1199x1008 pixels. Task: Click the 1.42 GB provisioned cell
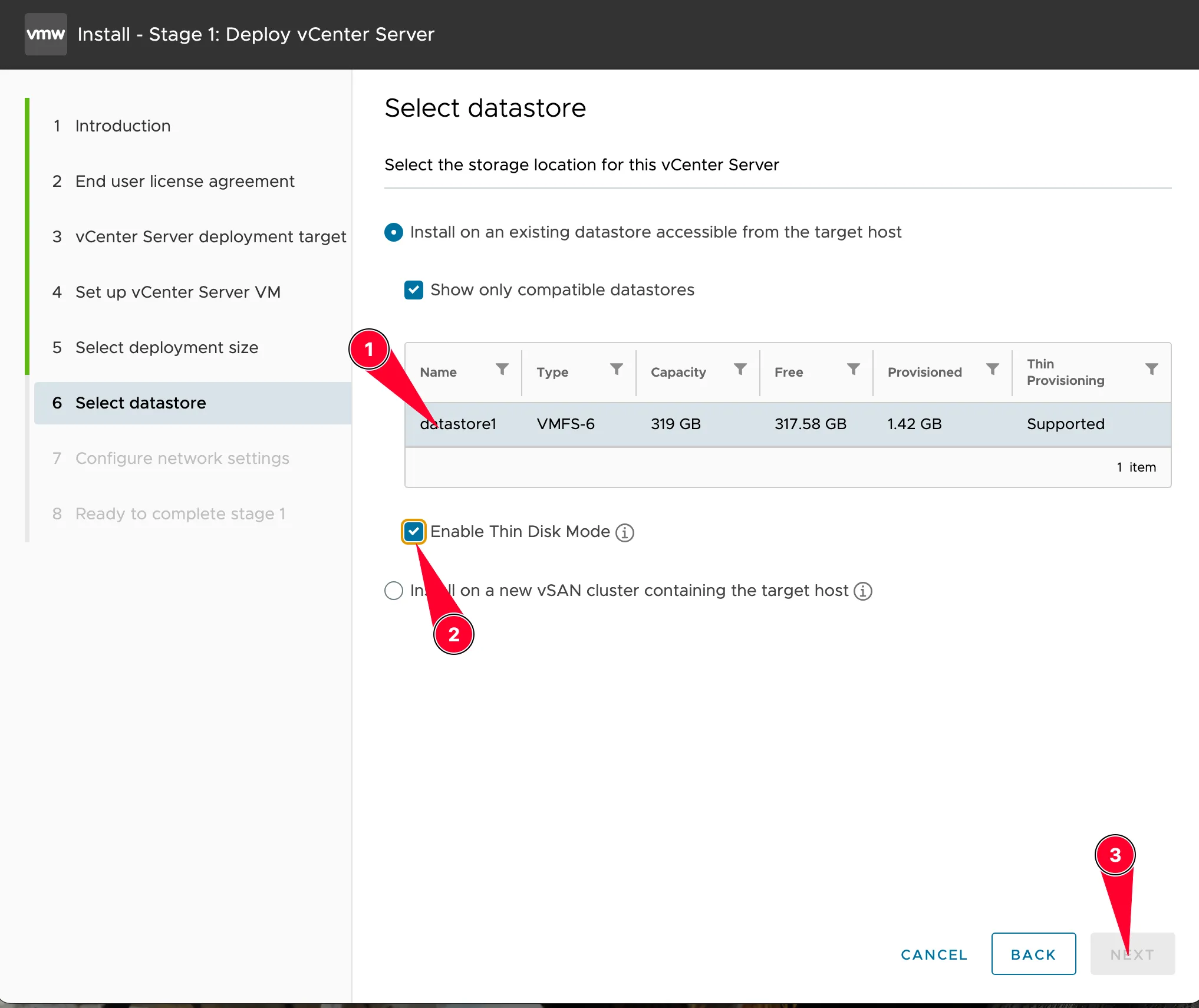click(915, 424)
